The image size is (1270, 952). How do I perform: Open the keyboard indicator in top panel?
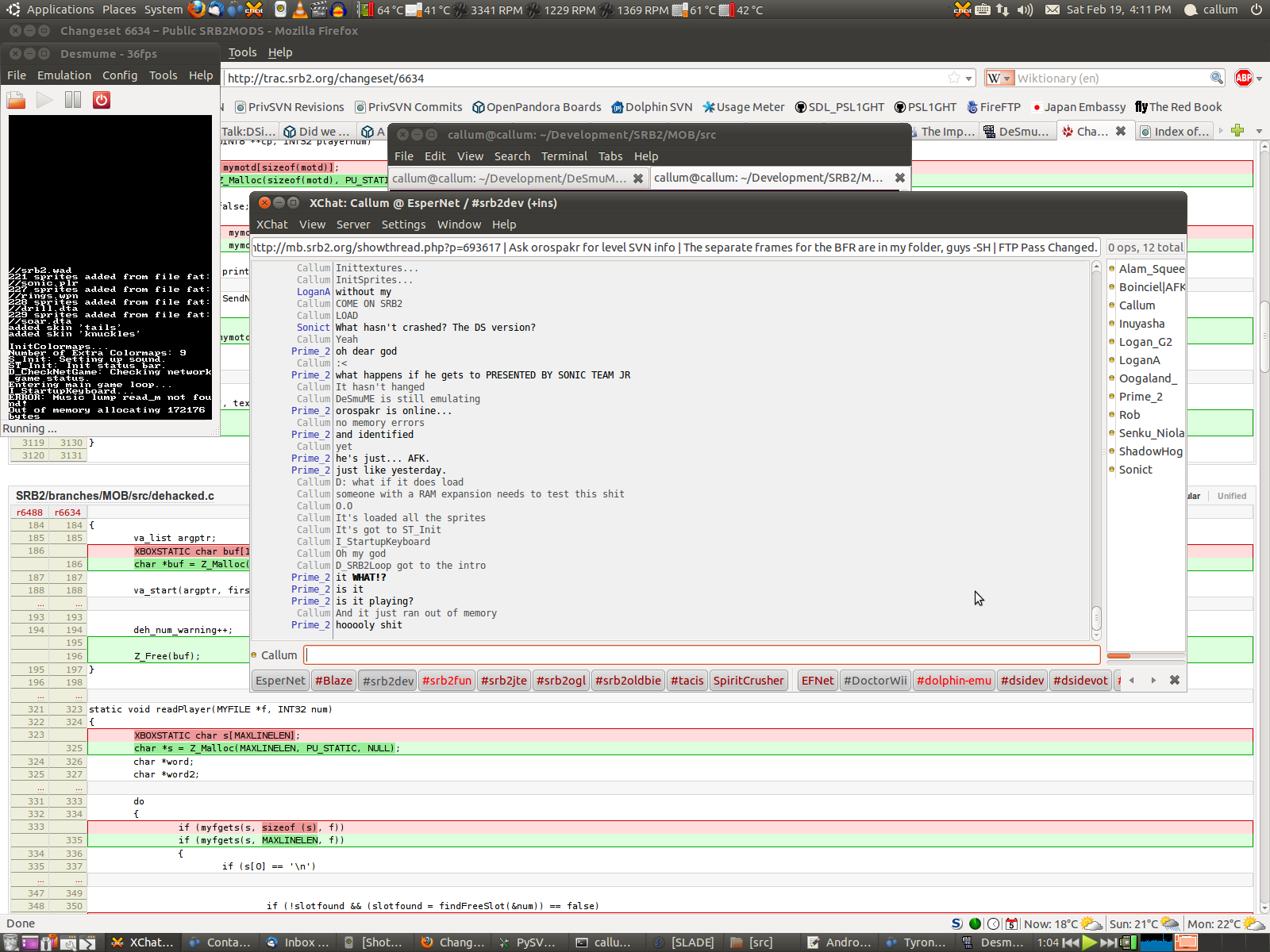(x=983, y=10)
